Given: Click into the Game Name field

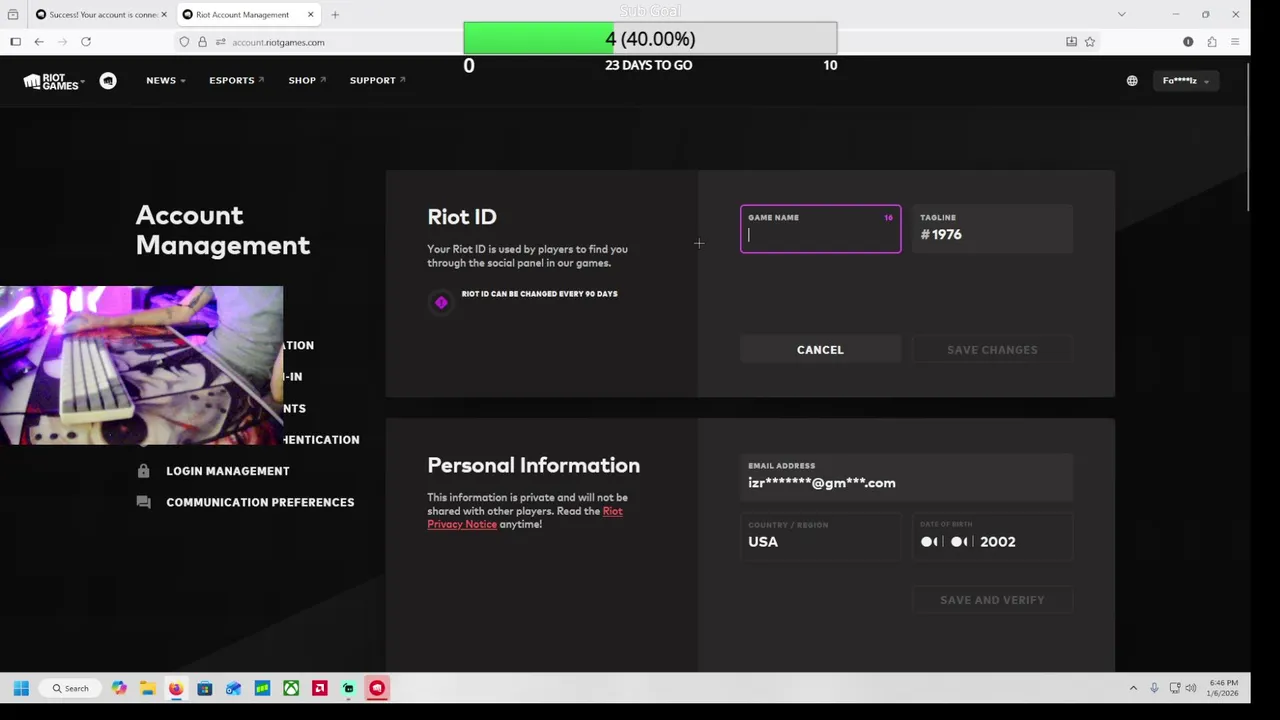Looking at the screenshot, I should [820, 229].
